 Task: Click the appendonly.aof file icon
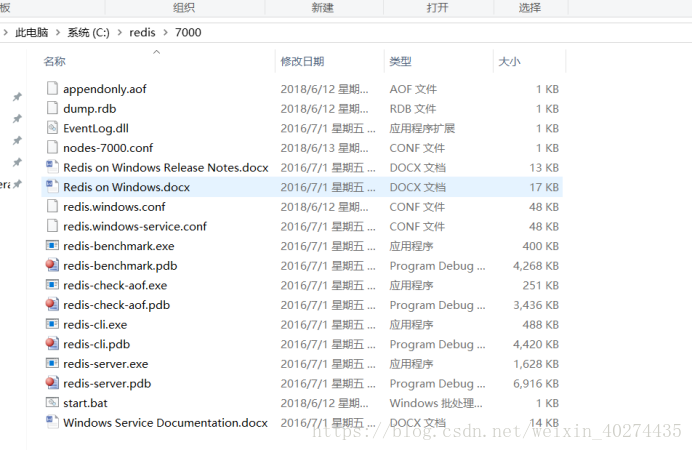click(x=52, y=88)
